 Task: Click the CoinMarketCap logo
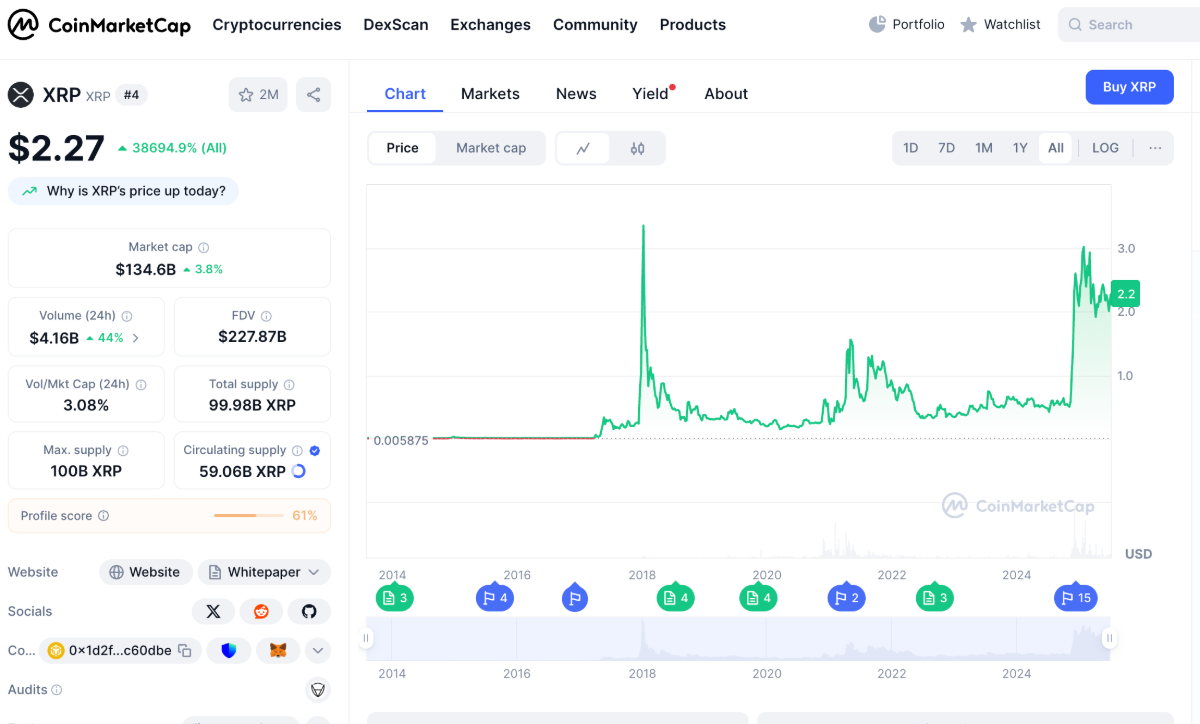[99, 25]
